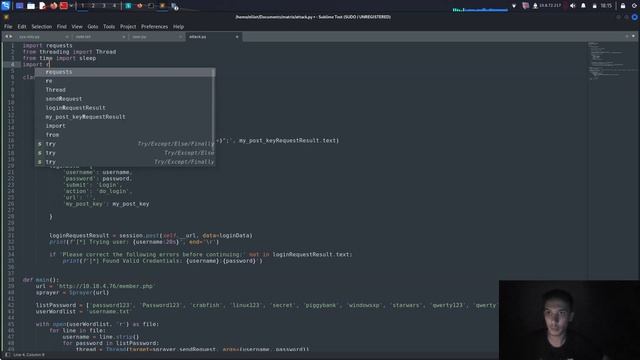
Task: Choose 'from' autocomplete suggestion
Action: [125, 135]
